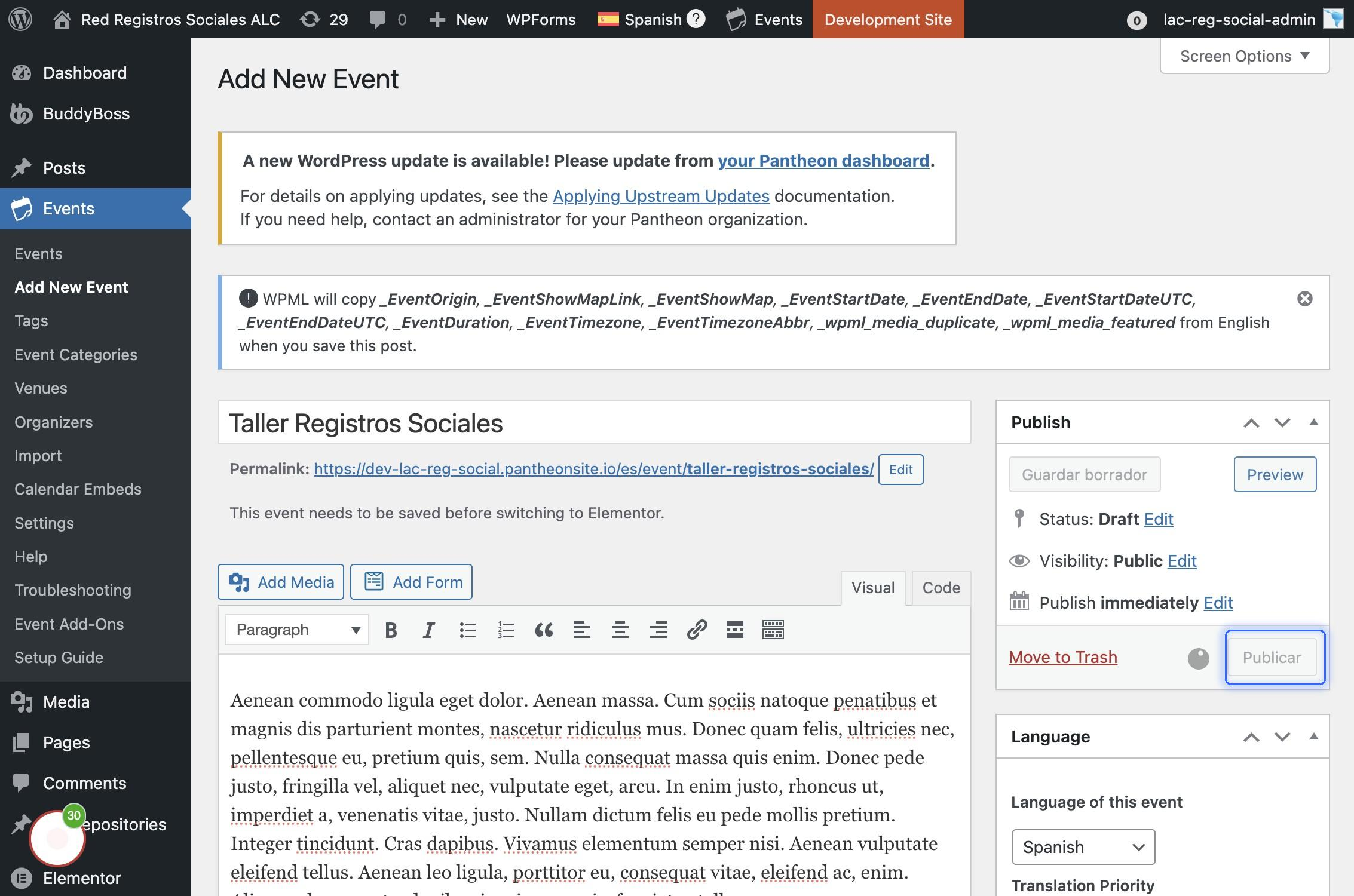Click the event title input field
Screen dimensions: 1354x896
click(594, 423)
